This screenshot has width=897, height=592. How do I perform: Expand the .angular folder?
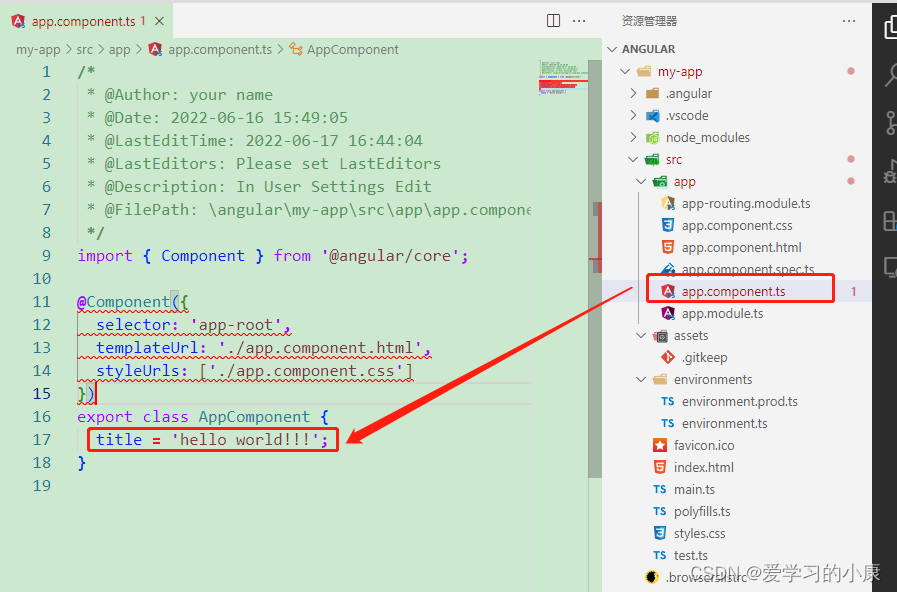633,93
